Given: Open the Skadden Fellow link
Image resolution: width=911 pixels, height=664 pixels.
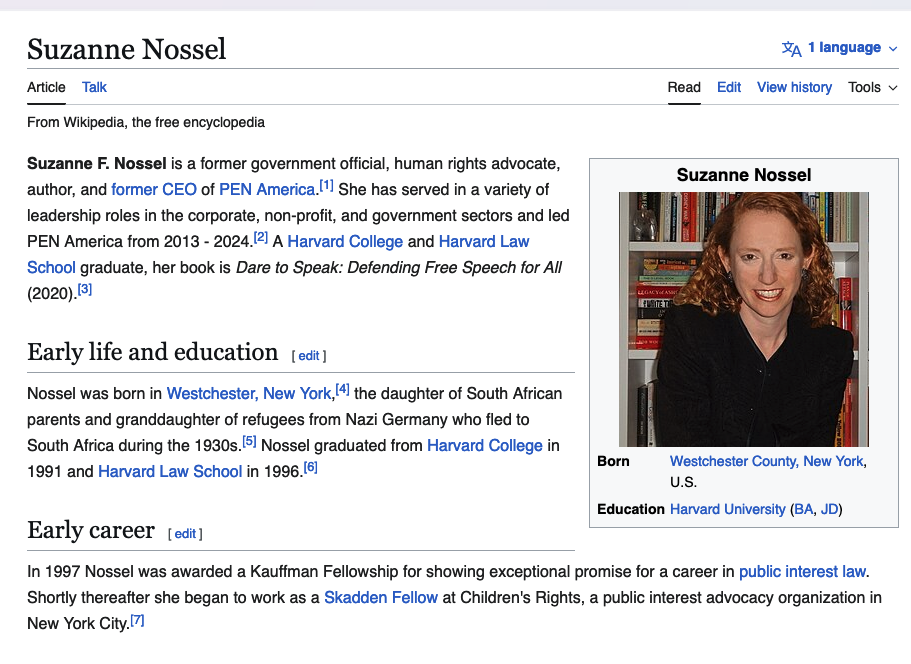Looking at the screenshot, I should point(381,597).
